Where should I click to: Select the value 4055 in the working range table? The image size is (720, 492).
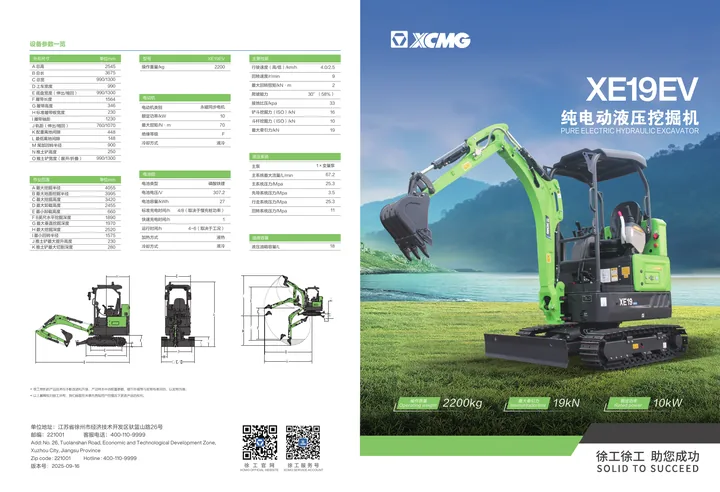[110, 188]
